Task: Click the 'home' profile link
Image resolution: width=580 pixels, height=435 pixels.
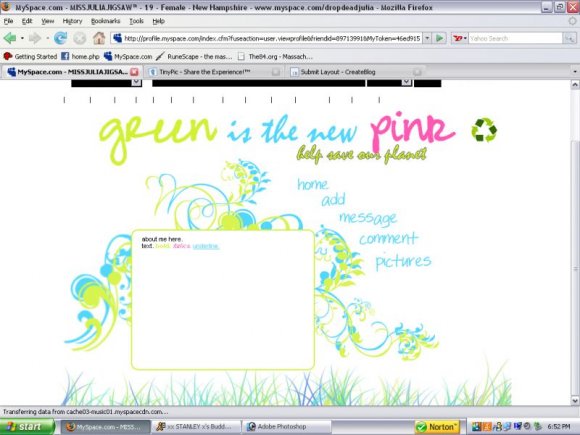Action: 313,184
